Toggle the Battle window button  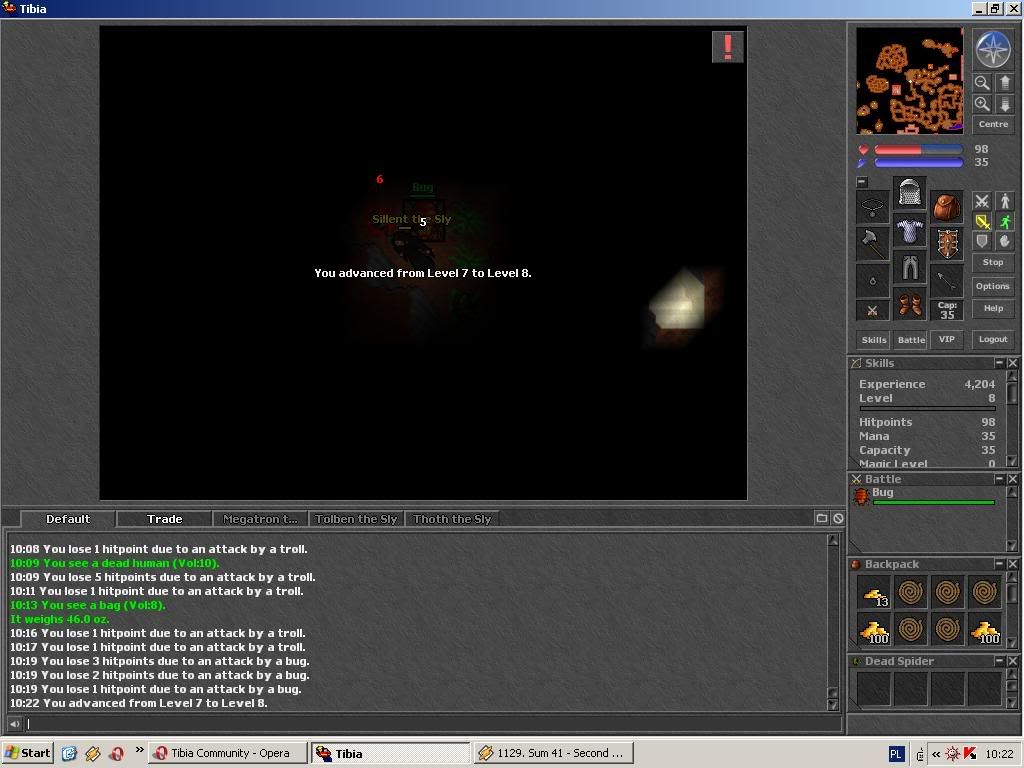910,340
